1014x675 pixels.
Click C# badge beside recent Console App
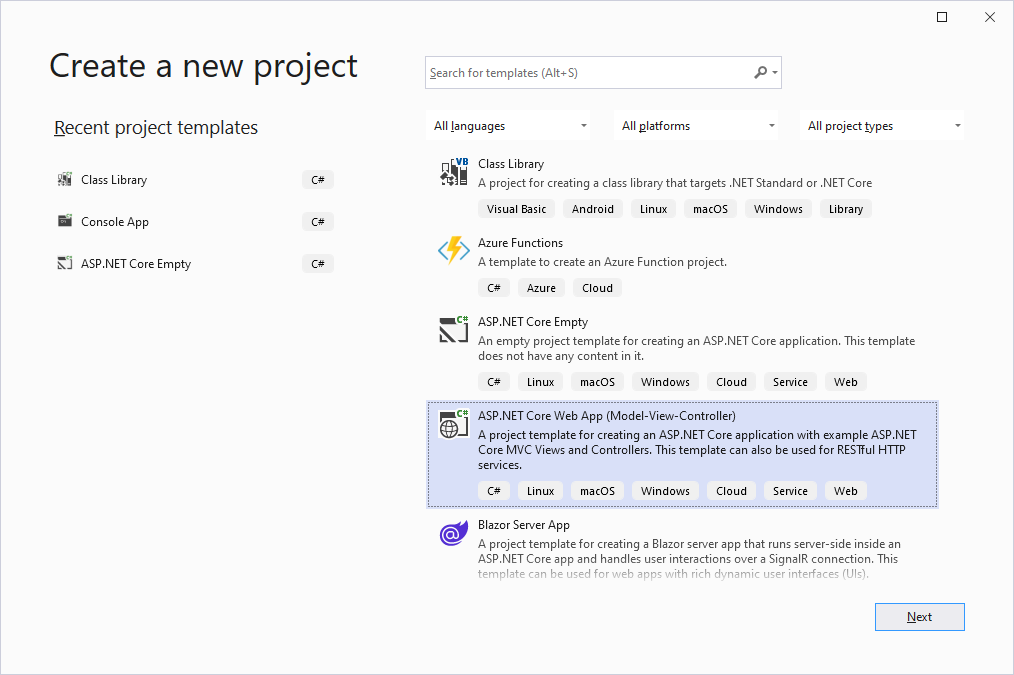(x=318, y=222)
